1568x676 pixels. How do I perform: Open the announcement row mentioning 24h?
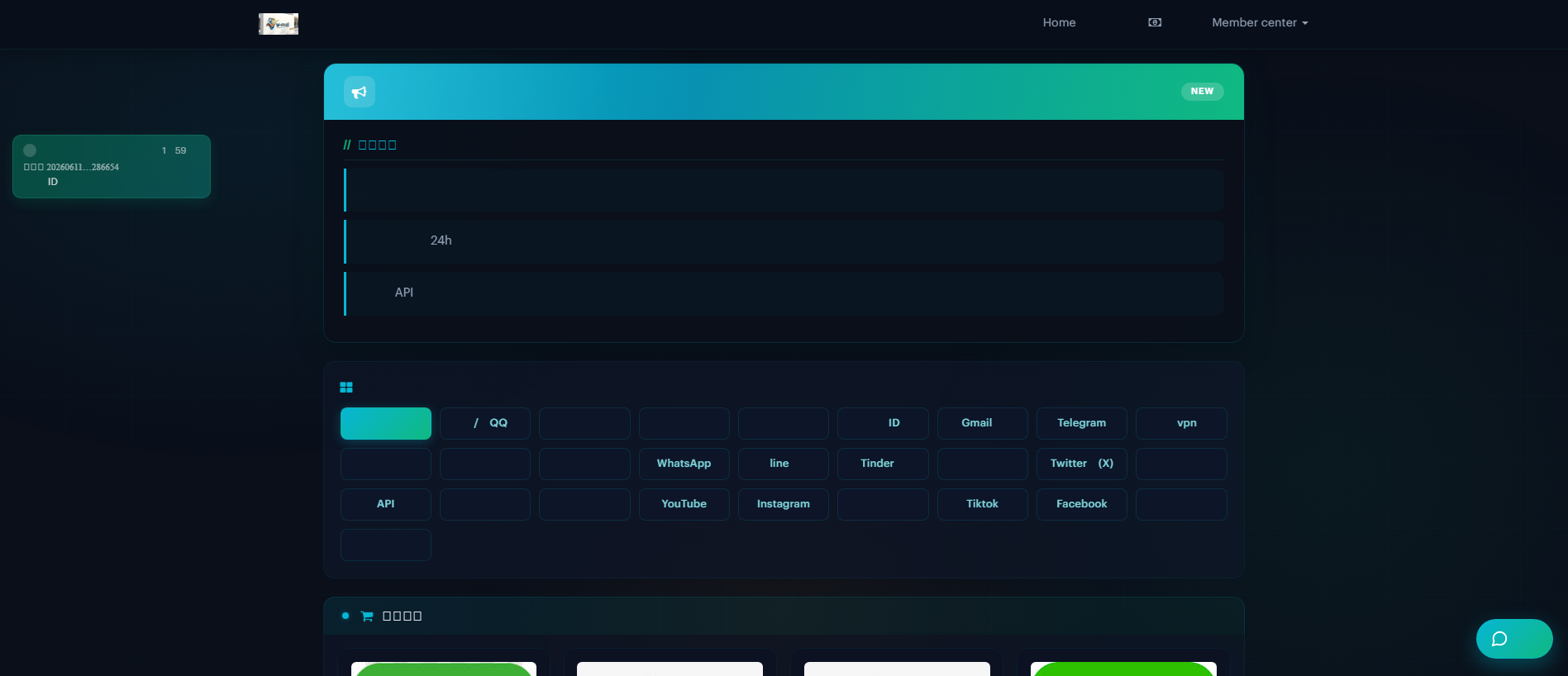[x=784, y=241]
